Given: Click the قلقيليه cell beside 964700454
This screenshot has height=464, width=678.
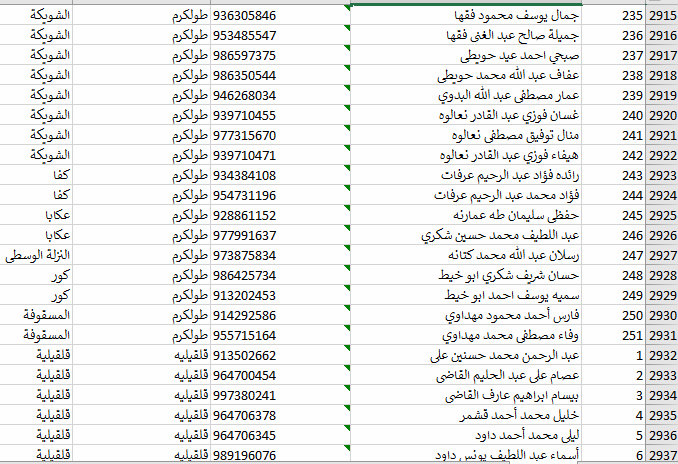Looking at the screenshot, I should pos(190,375).
